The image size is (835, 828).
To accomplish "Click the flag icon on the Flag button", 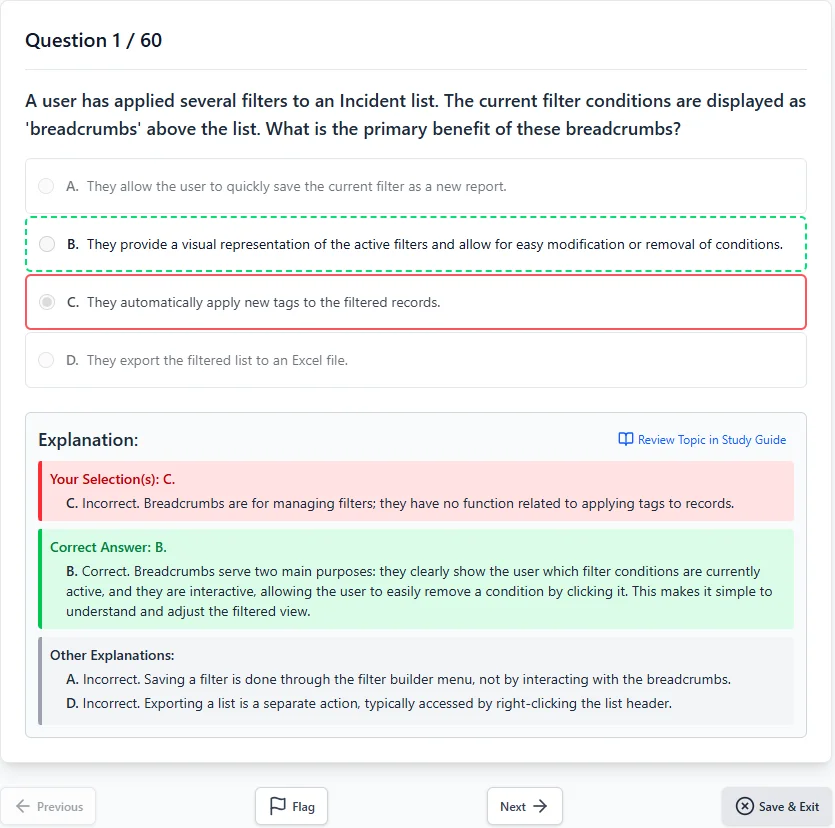I will (x=277, y=806).
